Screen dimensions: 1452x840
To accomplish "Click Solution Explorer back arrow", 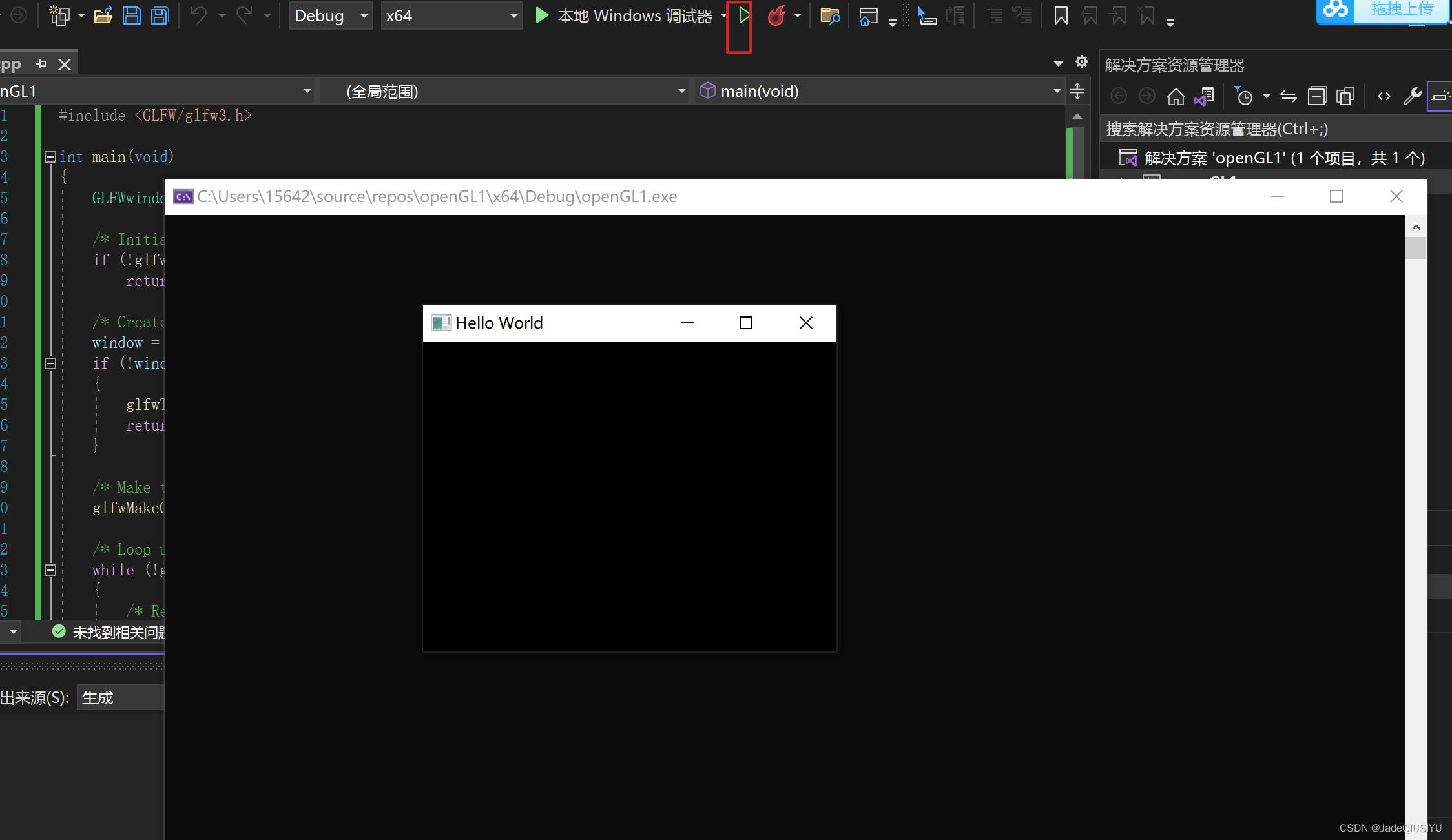I will (1119, 97).
